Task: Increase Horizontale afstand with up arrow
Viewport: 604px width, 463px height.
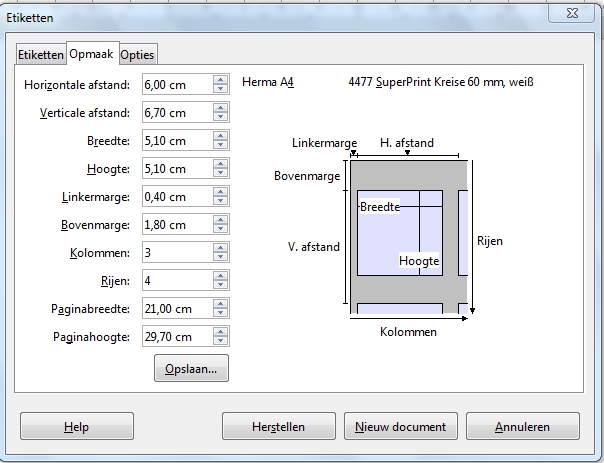Action: pos(220,80)
